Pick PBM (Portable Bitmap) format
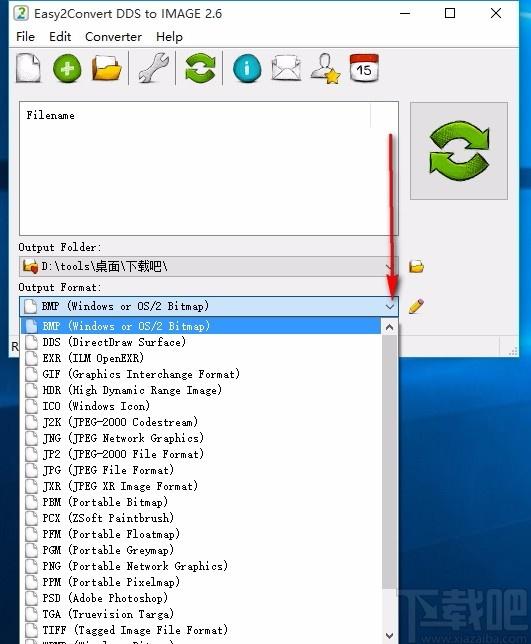 click(x=201, y=502)
